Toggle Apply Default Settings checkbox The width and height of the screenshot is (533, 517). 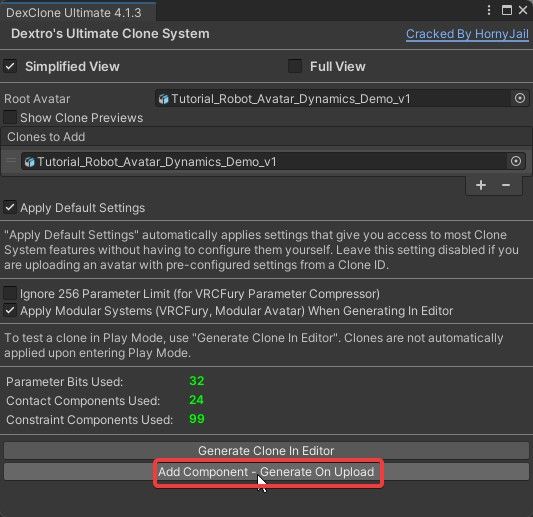click(x=10, y=207)
